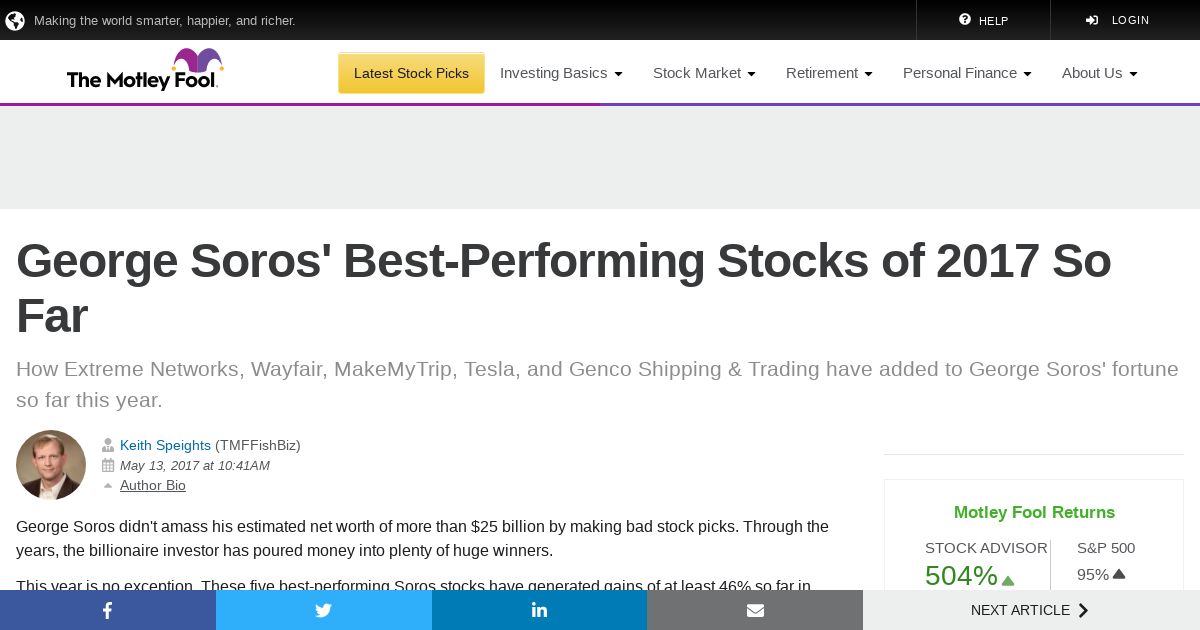Click Keith Speights author photo
Screen dimensions: 1200x630
pos(51,465)
